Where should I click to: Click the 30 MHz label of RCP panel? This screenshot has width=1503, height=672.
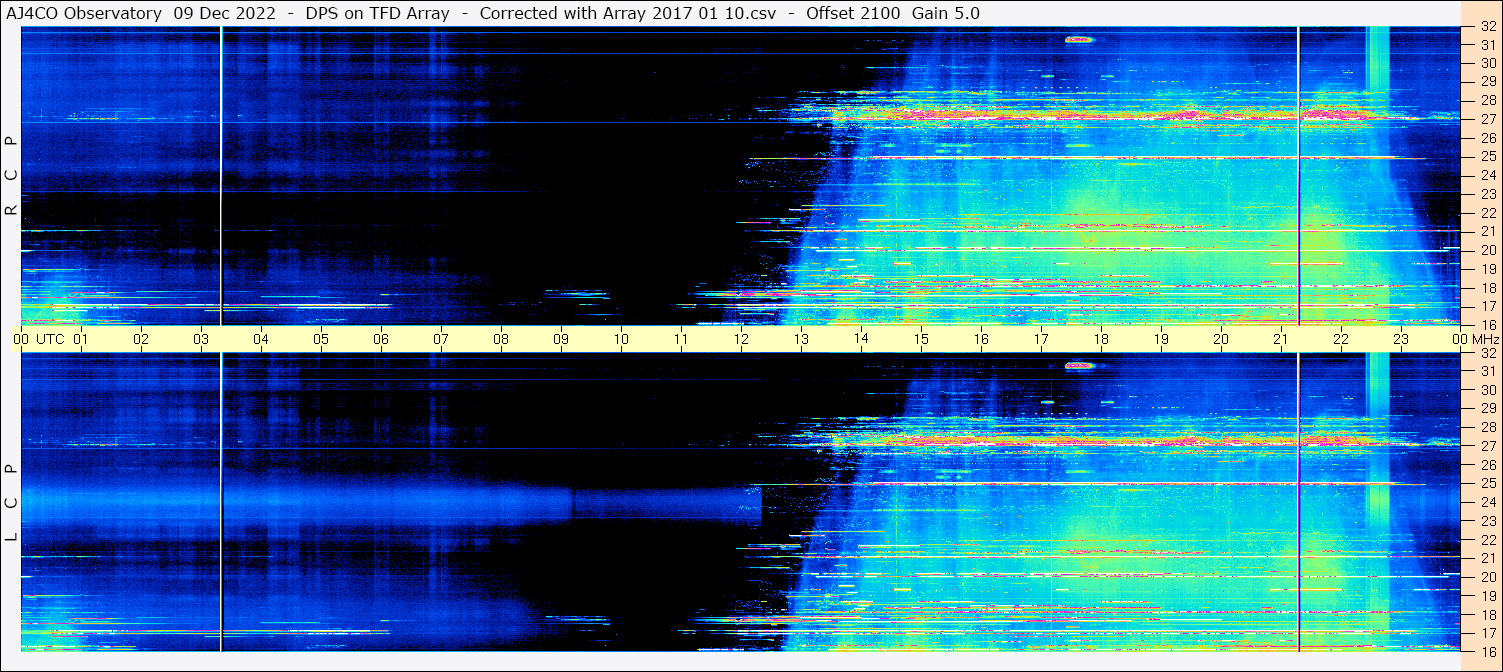click(1487, 63)
